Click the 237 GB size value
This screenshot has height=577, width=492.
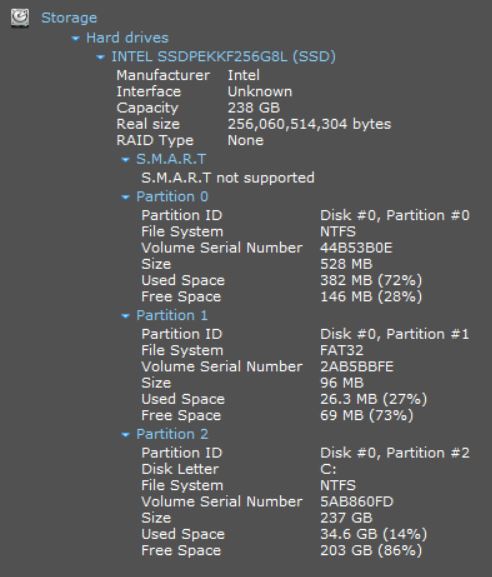click(346, 518)
